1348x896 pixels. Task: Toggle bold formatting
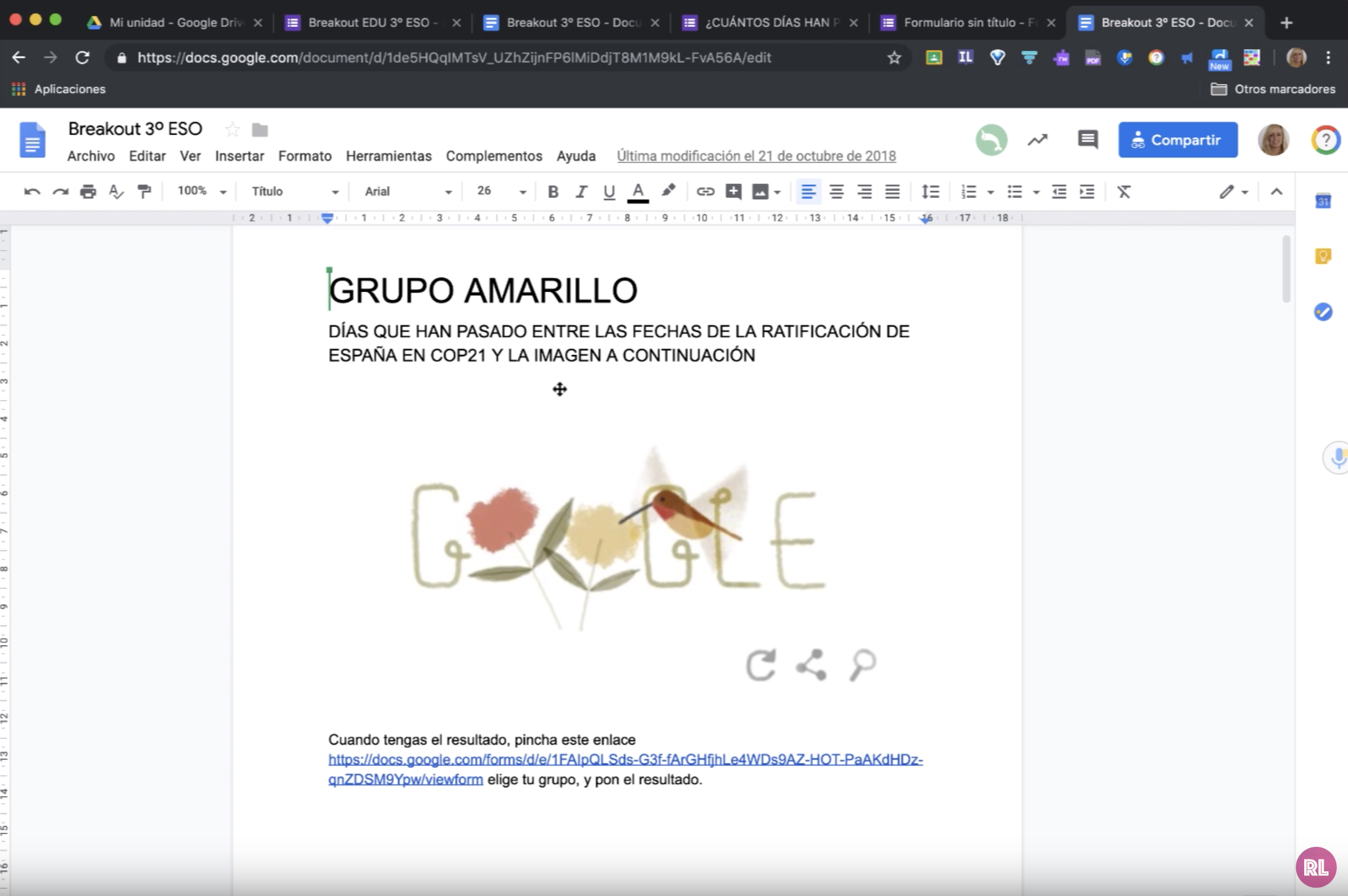point(553,191)
